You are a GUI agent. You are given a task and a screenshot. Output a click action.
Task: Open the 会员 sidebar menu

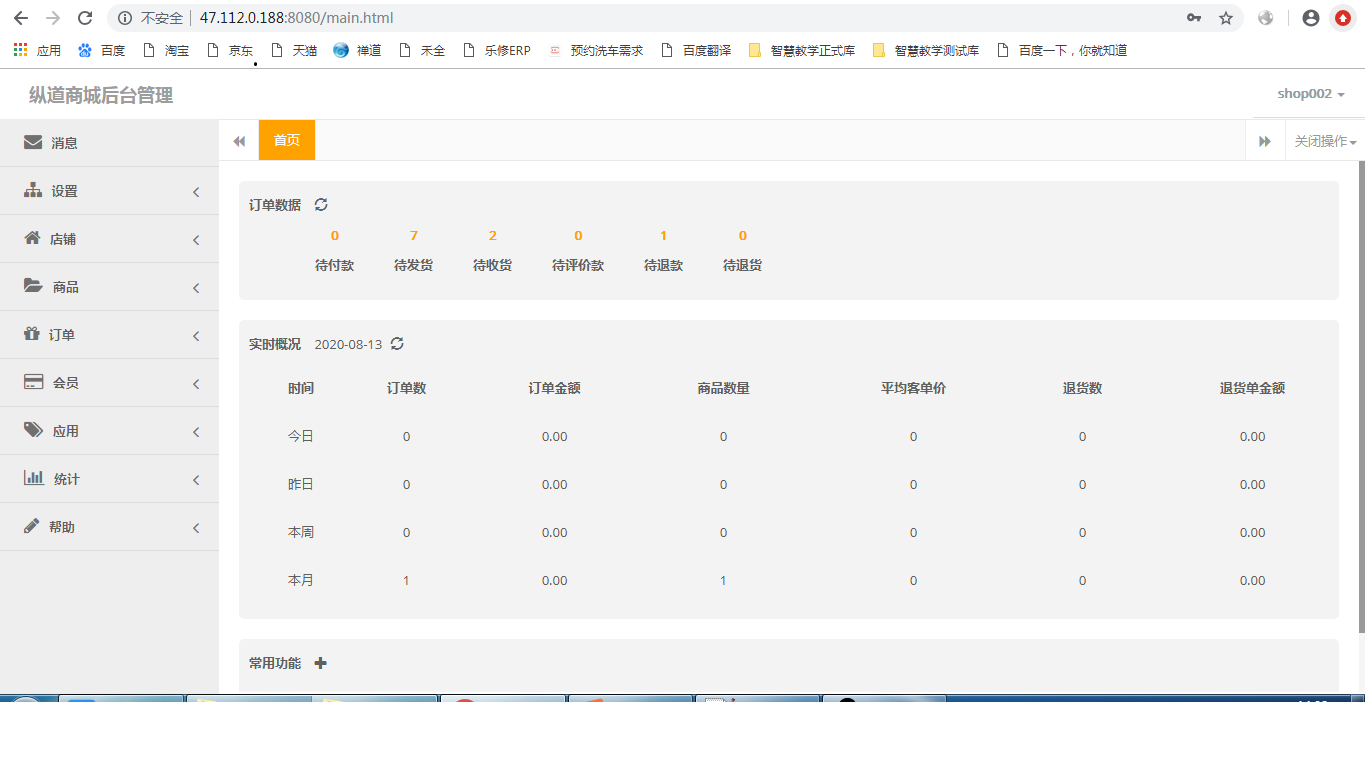coord(109,383)
